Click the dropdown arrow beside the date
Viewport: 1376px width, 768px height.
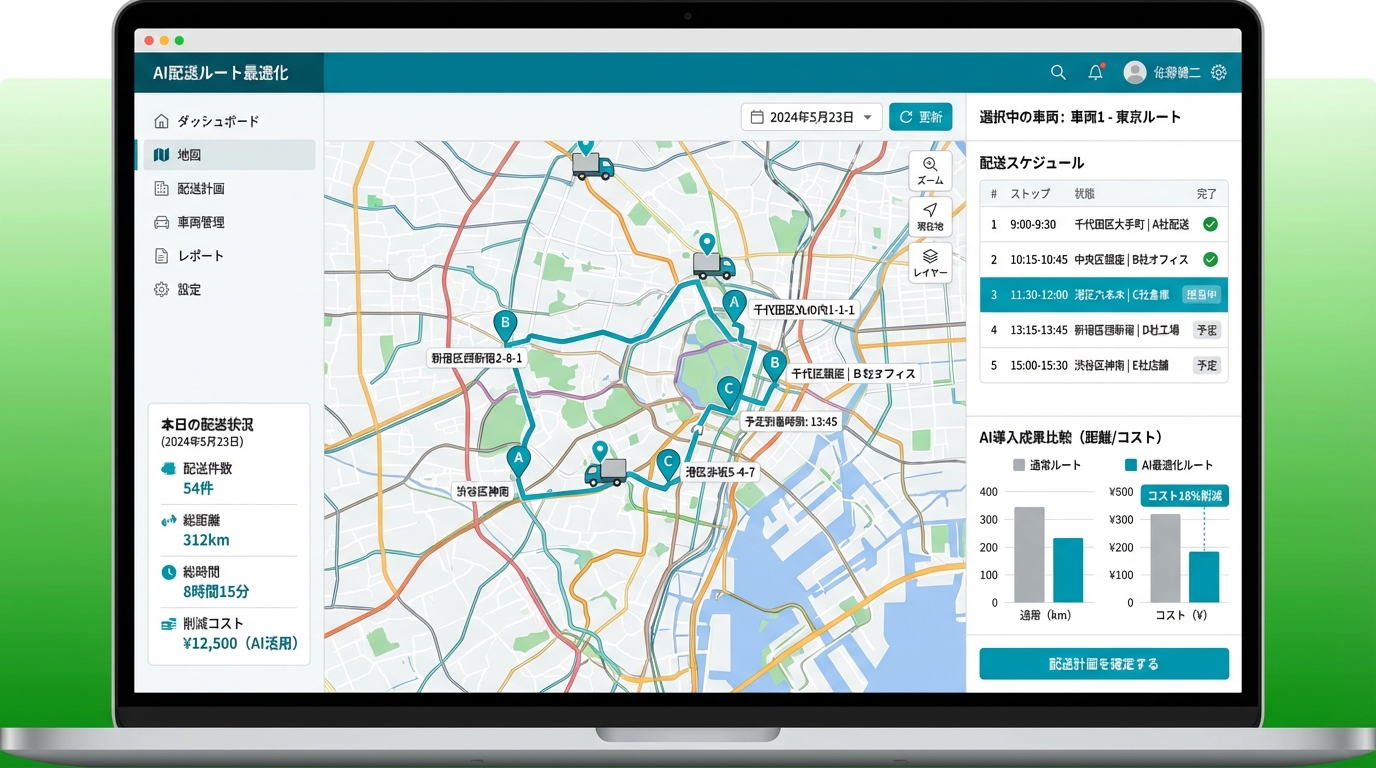(868, 118)
